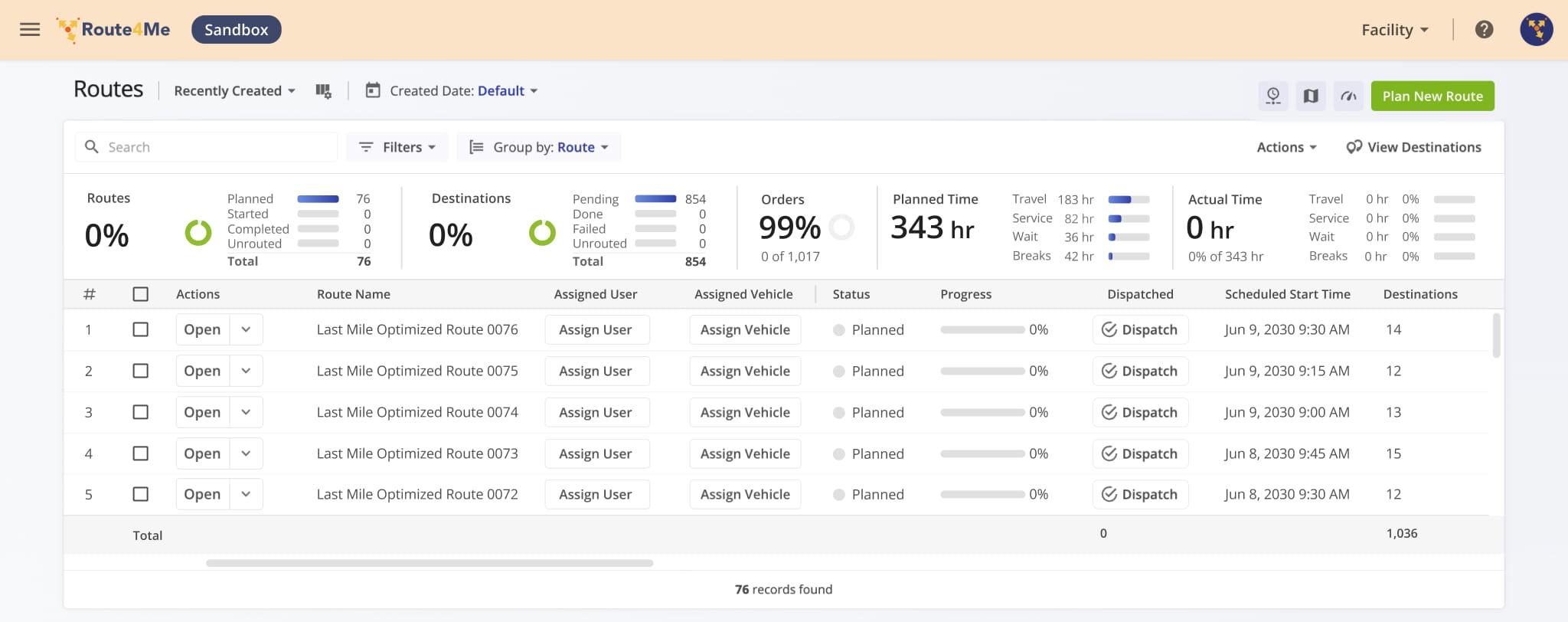
Task: Open the Facility menu
Action: click(1394, 30)
